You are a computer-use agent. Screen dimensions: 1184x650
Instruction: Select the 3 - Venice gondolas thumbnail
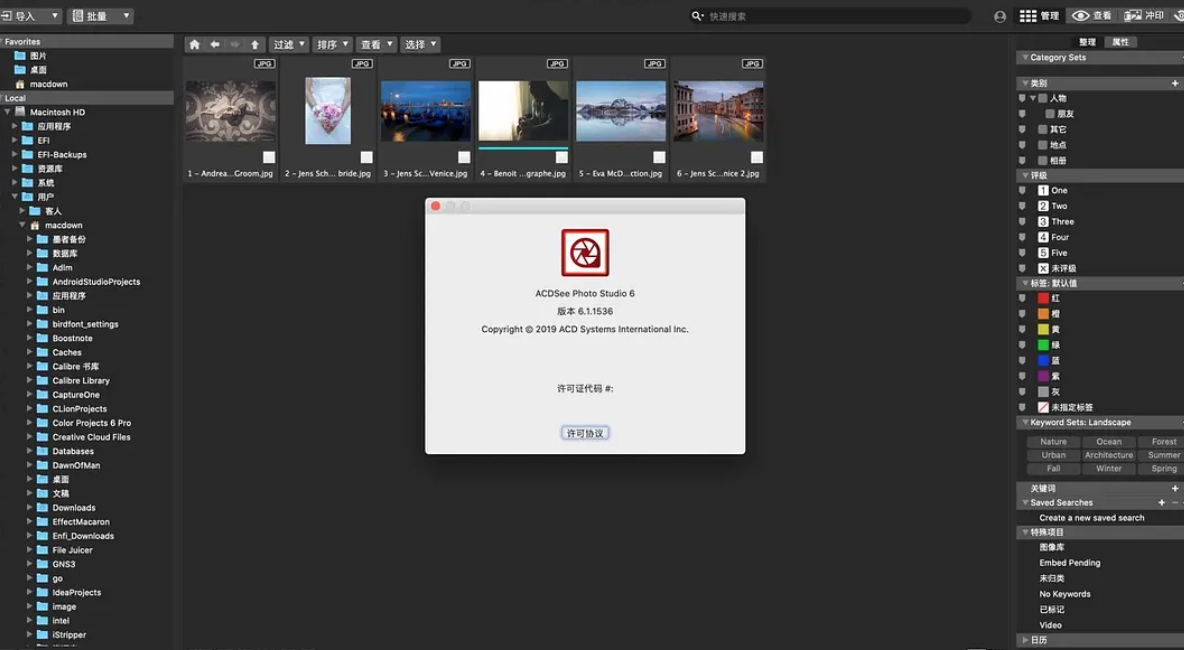pyautogui.click(x=425, y=111)
